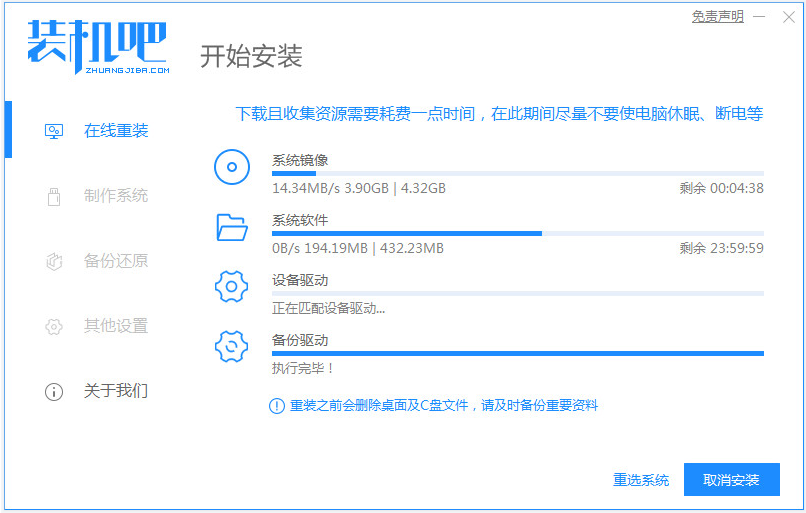Viewport: 806px width, 513px height.
Task: Click the 系统镜像 download progress bar
Action: [x=518, y=174]
